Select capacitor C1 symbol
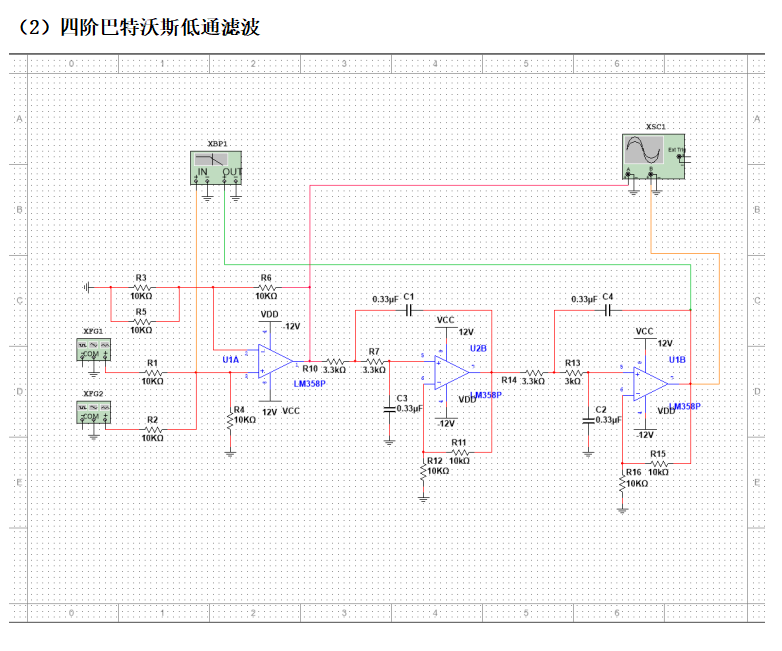Image resolution: width=782 pixels, height=651 pixels. pos(409,311)
